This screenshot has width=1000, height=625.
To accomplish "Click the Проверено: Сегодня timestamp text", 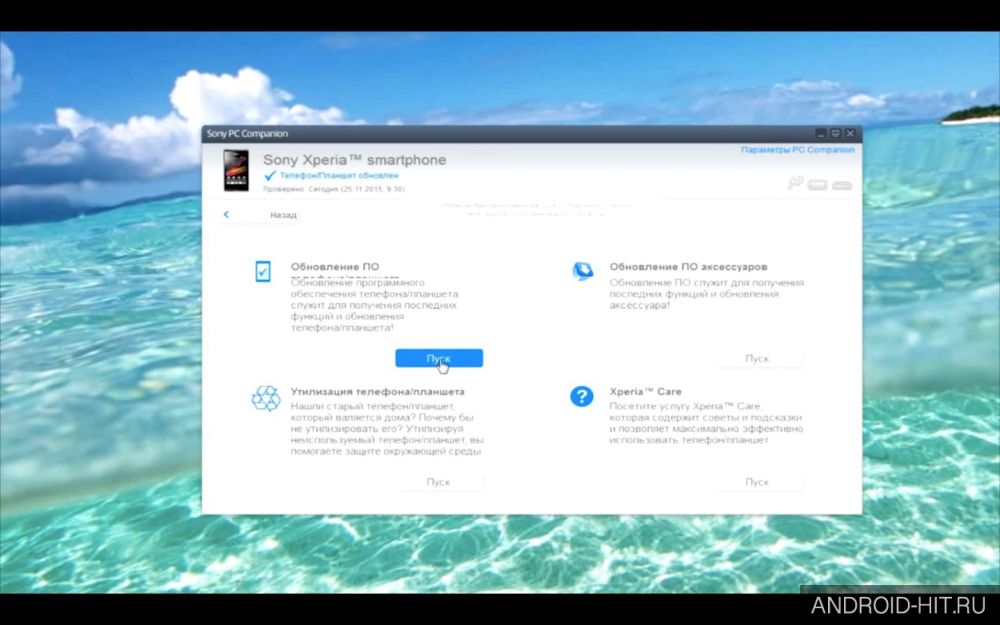I will coord(334,189).
